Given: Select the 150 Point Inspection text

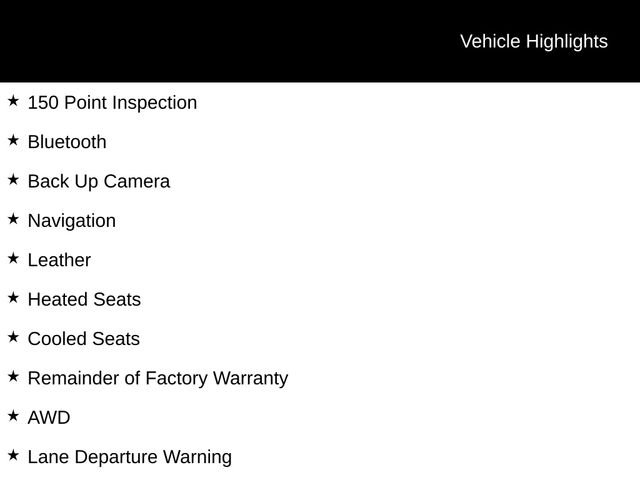Looking at the screenshot, I should 112,103.
